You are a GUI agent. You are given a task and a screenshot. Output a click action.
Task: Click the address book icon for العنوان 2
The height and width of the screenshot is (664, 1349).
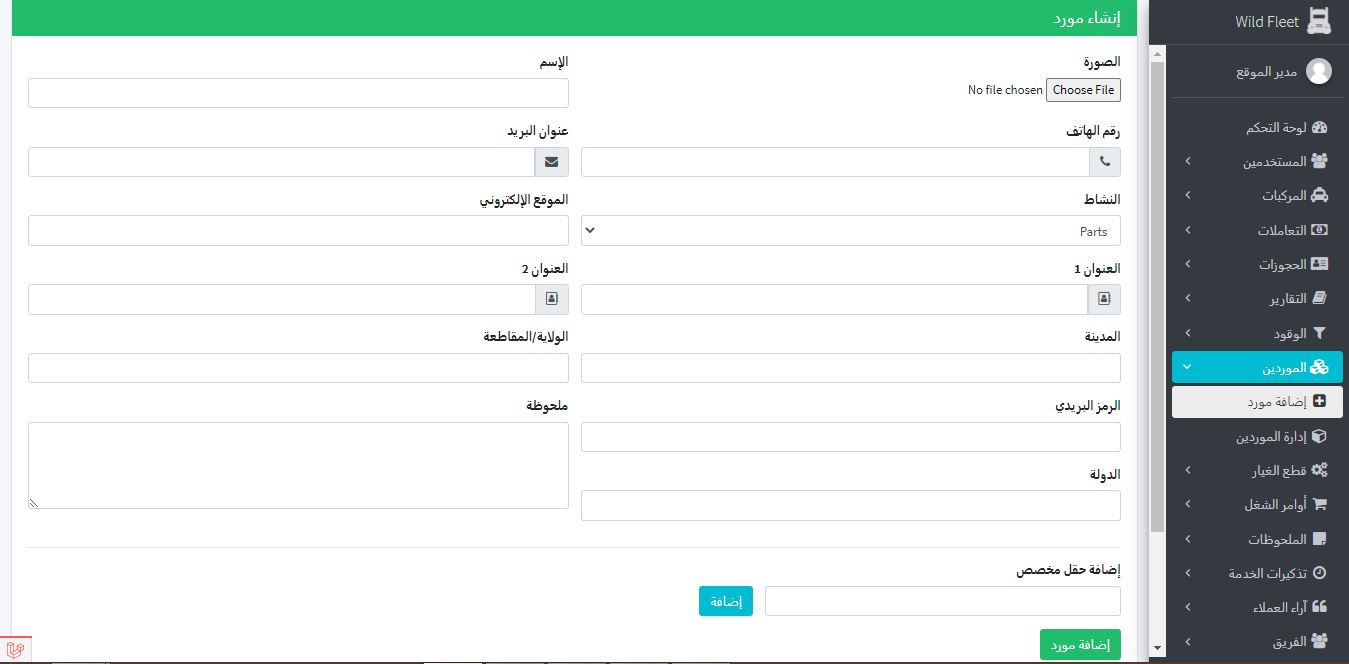click(552, 299)
